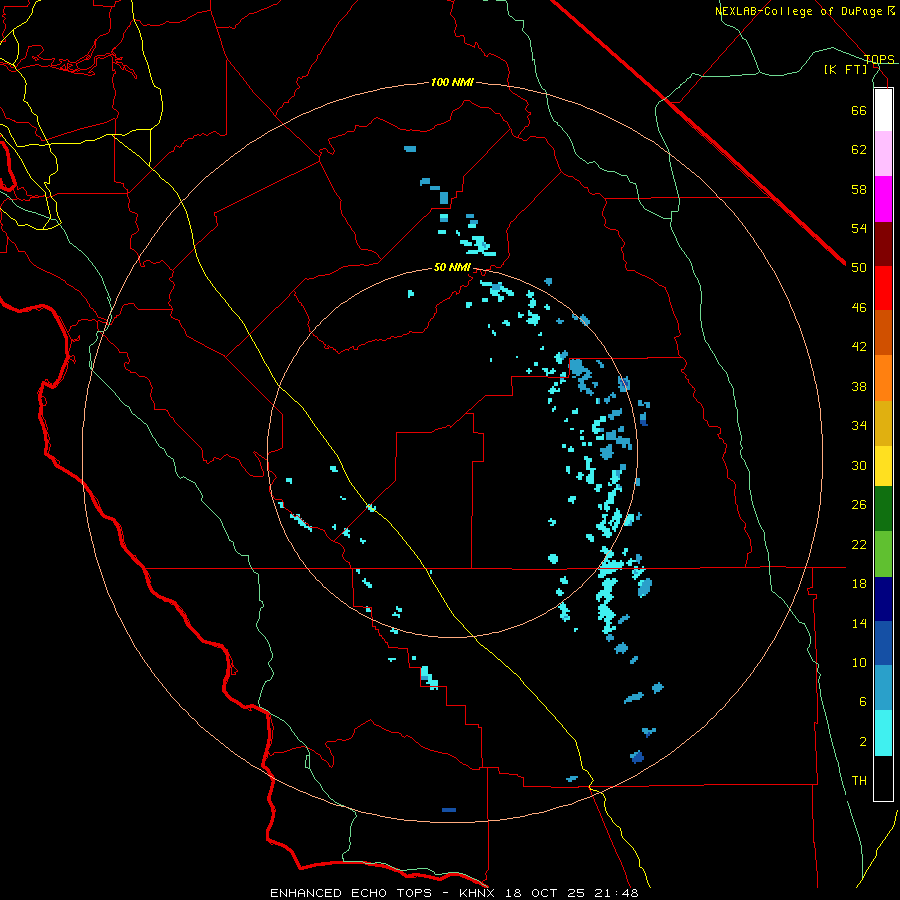Click the '14' scale value
The image size is (900, 900).
tap(859, 623)
